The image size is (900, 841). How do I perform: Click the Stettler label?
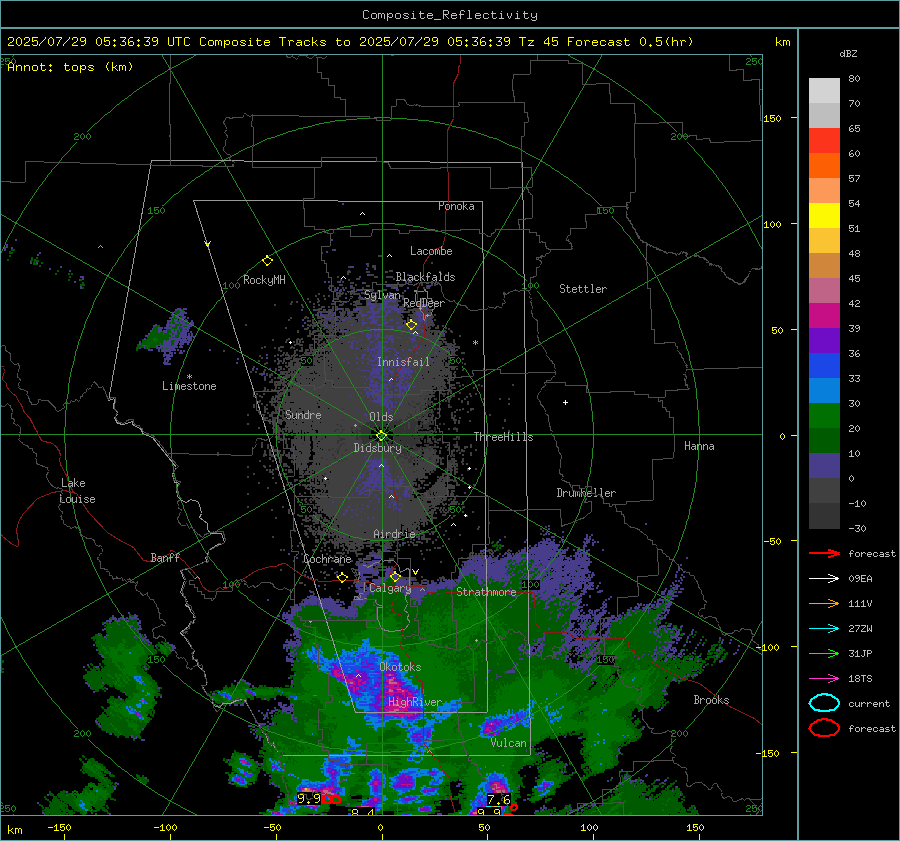tap(583, 289)
